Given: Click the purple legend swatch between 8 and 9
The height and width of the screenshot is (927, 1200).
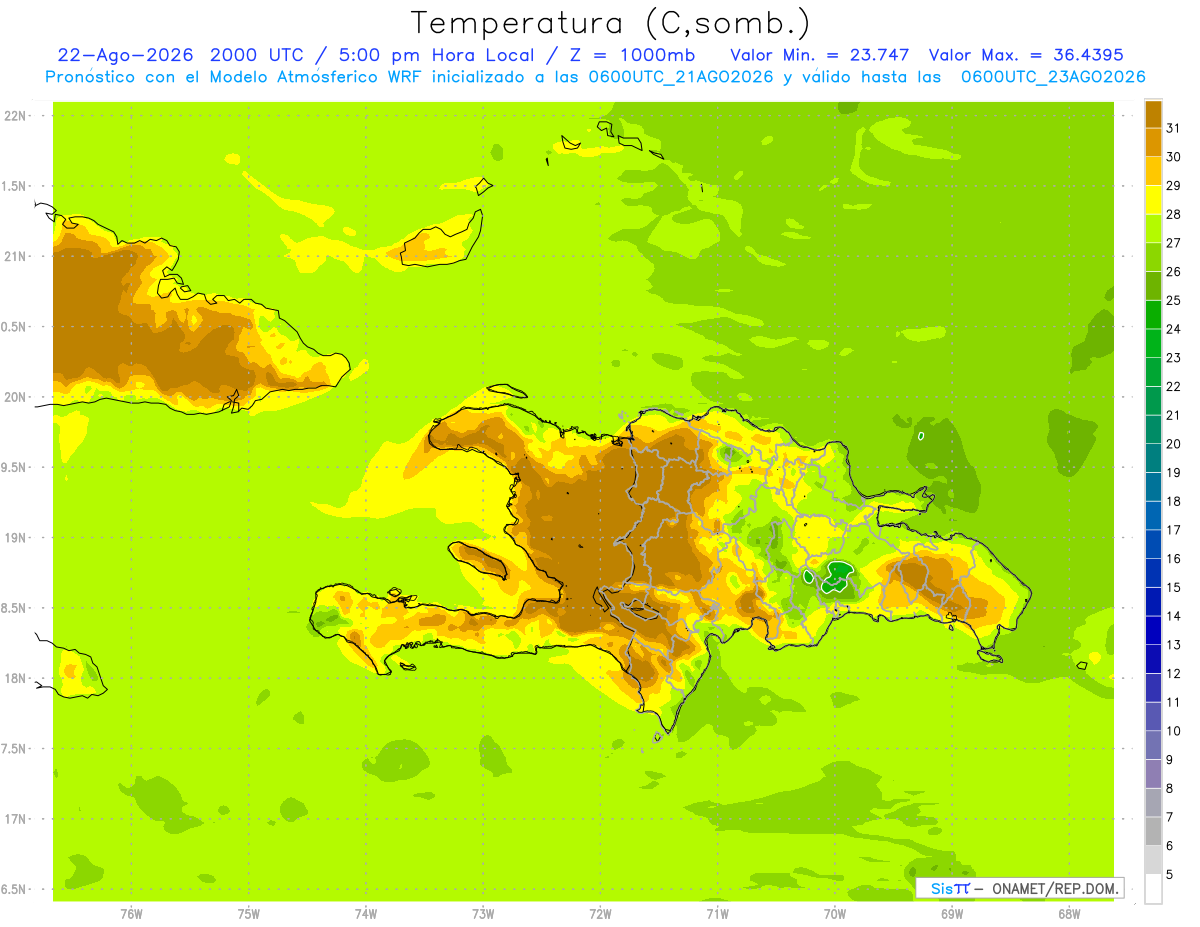Looking at the screenshot, I should [1153, 774].
